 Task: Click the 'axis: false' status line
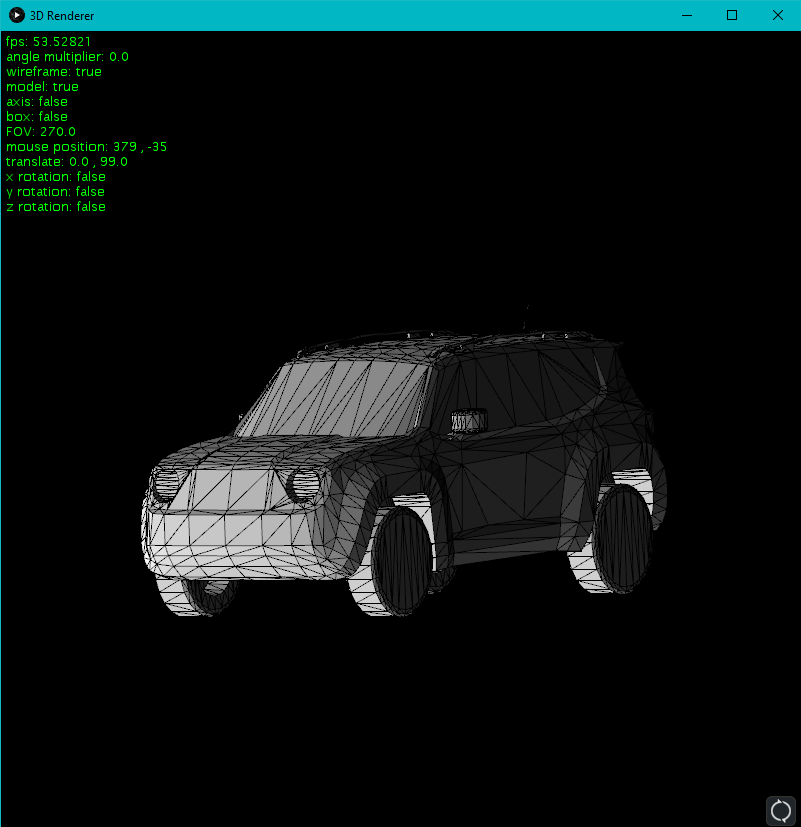pos(37,102)
